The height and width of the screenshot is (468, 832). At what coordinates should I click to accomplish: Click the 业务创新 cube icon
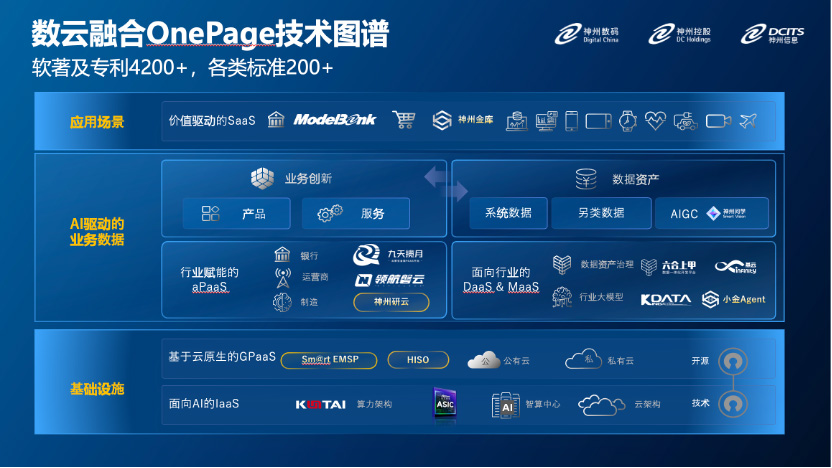262,178
